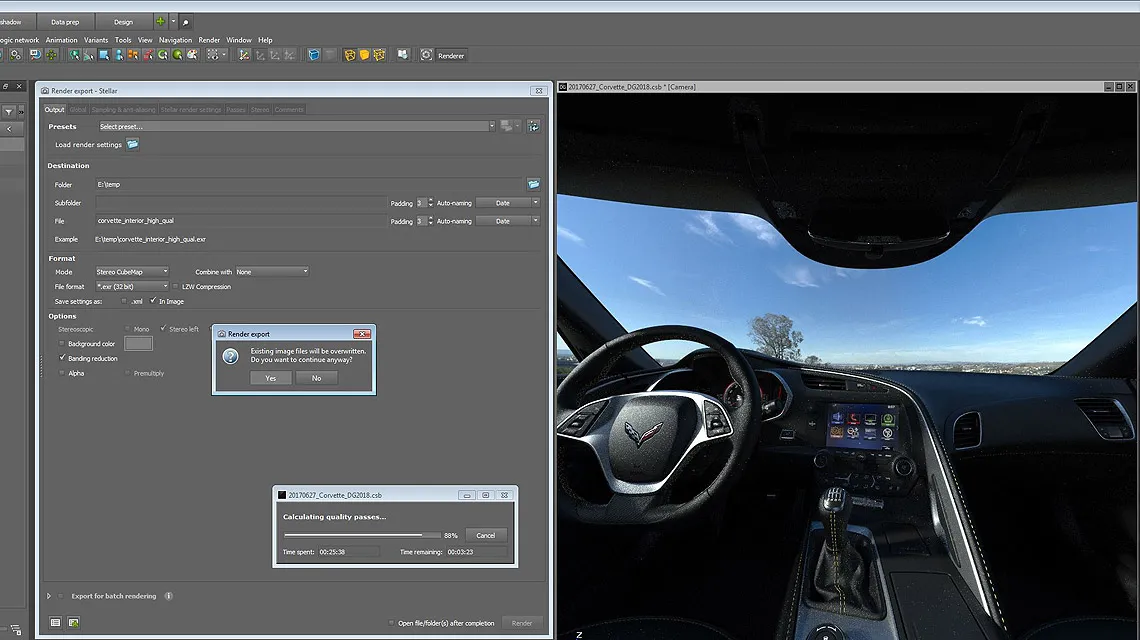Enable the LZW Compression checkbox
The width and height of the screenshot is (1140, 640).
176,287
